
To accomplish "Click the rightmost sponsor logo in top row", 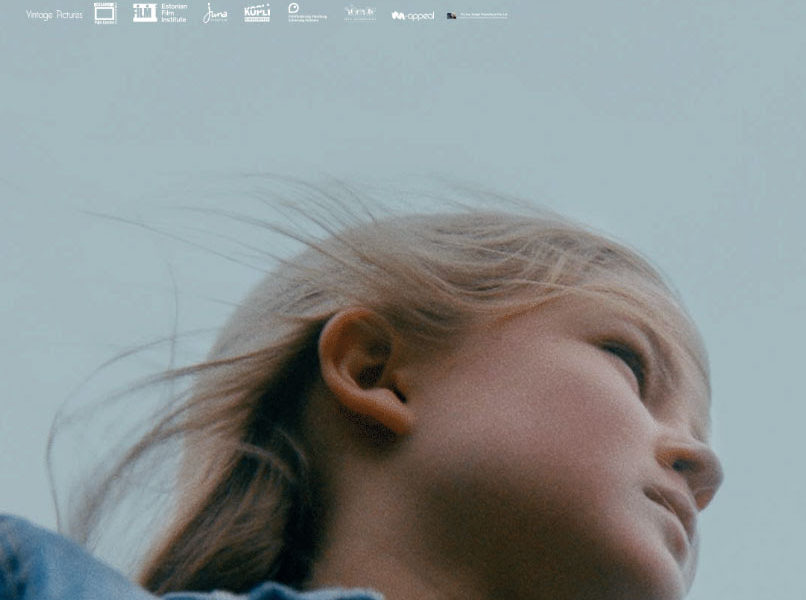I will coord(477,15).
